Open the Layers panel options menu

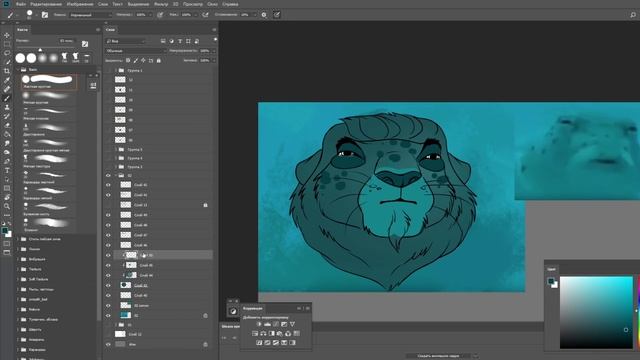pos(214,30)
